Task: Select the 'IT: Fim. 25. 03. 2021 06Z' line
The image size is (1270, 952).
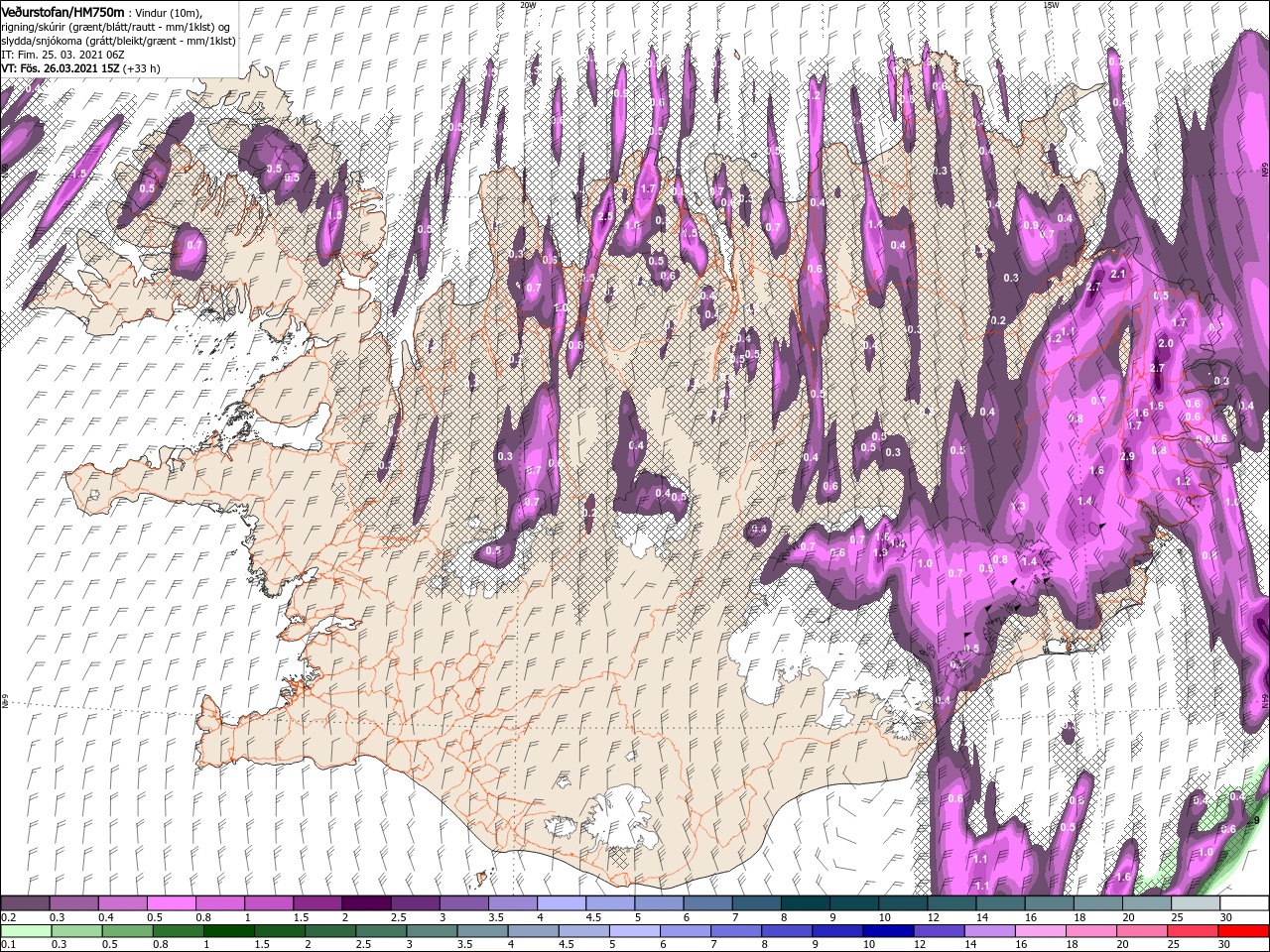Action: tap(62, 55)
